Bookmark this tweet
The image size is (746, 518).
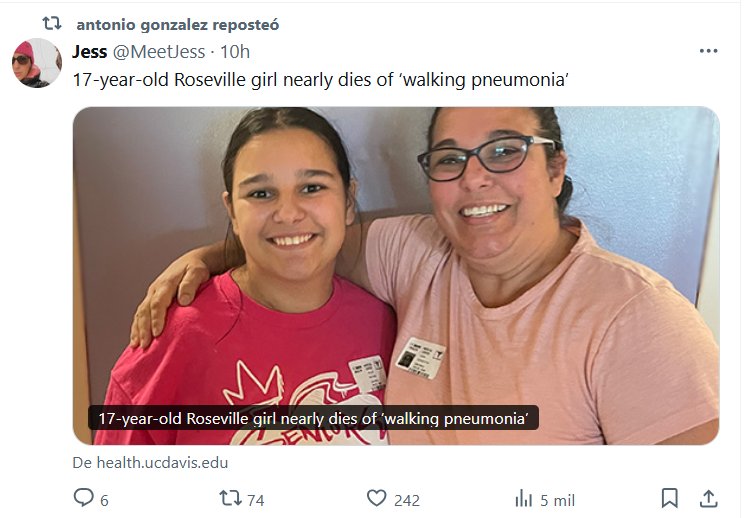[669, 498]
